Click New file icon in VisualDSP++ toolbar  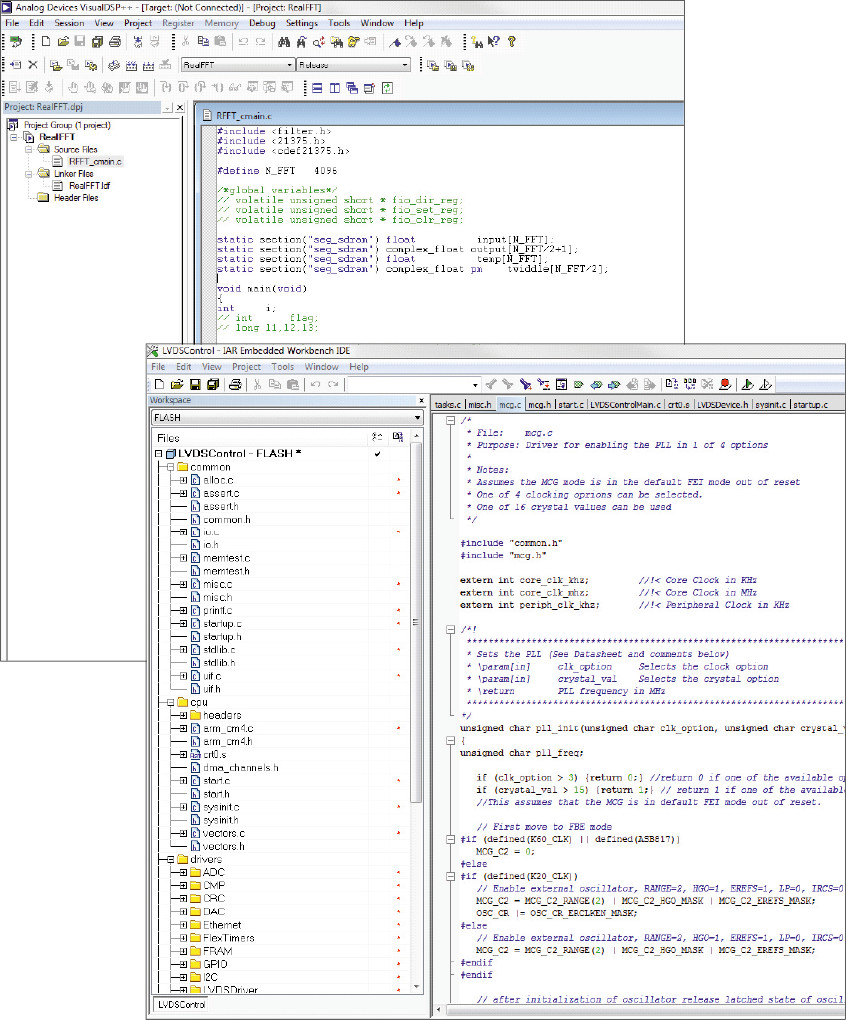[x=46, y=42]
